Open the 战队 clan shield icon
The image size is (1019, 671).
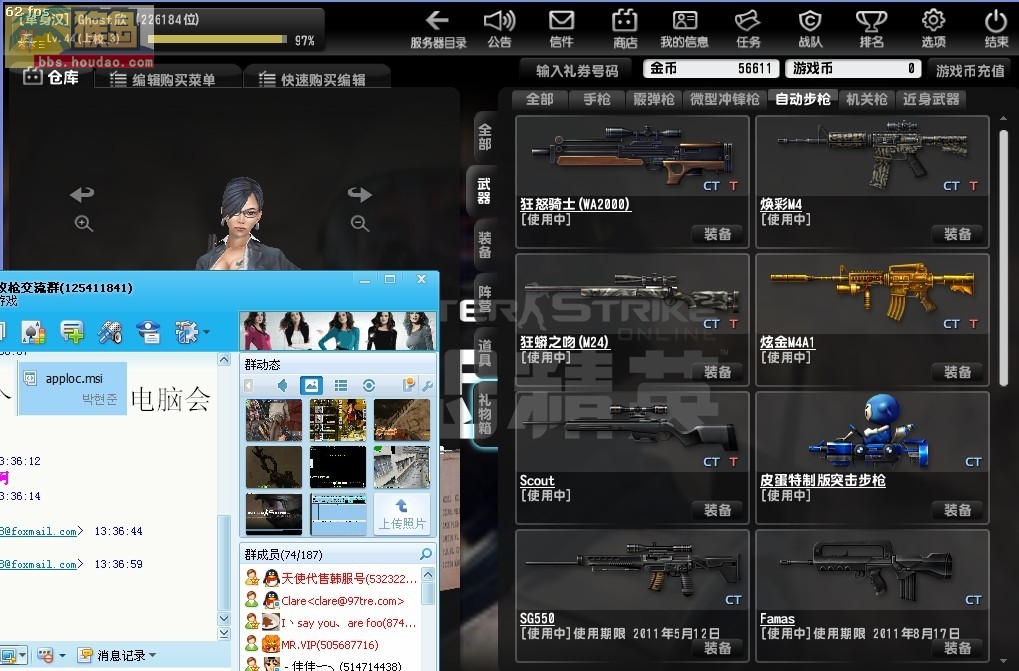click(x=810, y=29)
